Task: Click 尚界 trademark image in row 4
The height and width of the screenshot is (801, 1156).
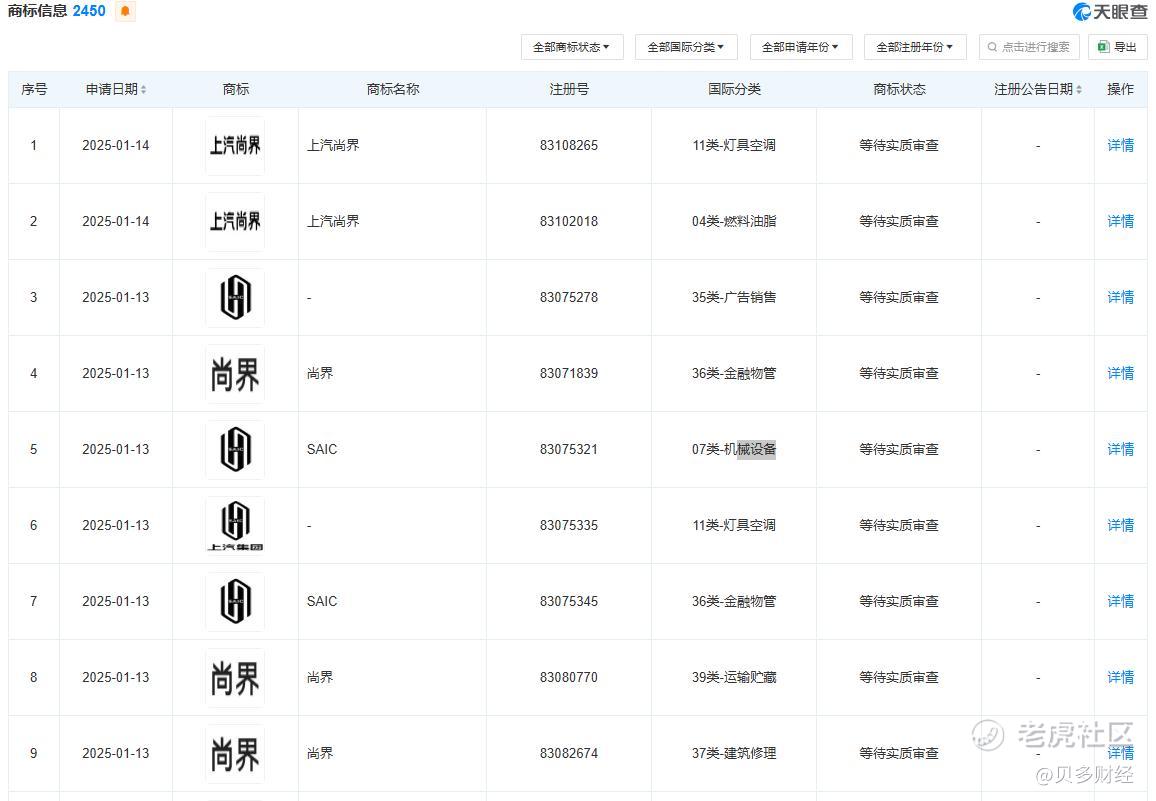Action: point(235,374)
